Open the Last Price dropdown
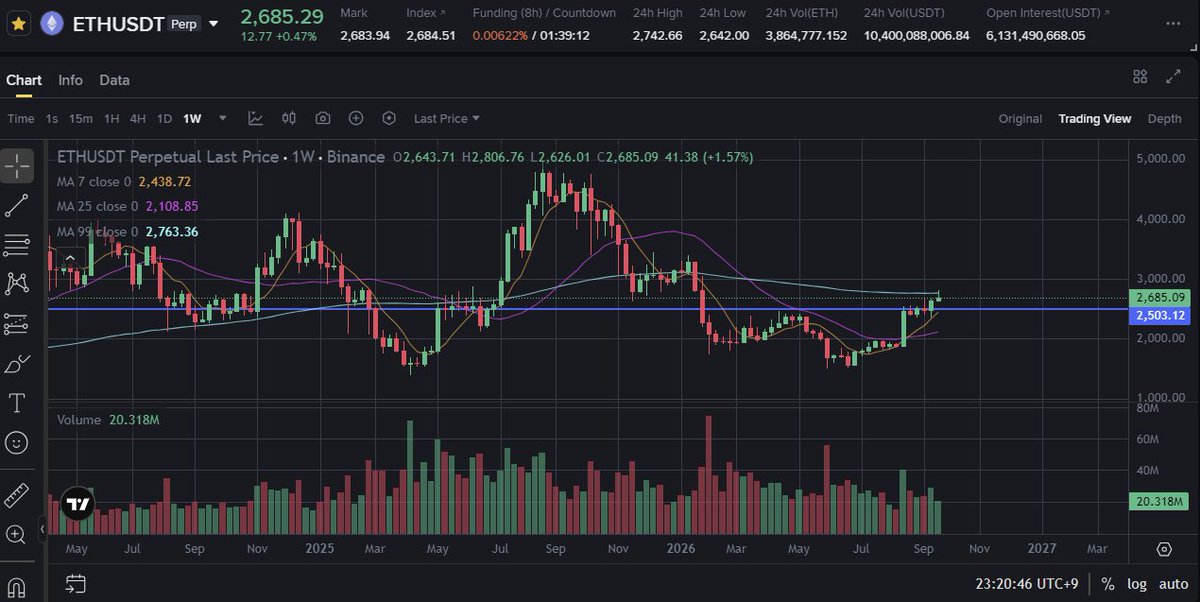Screen dimensions: 1200x602 tap(447, 118)
